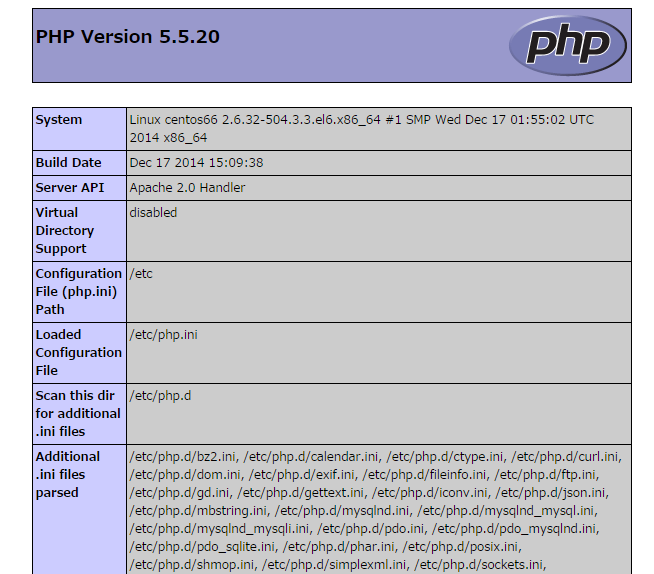
Task: Select the 'disabled' value
Action: click(153, 213)
